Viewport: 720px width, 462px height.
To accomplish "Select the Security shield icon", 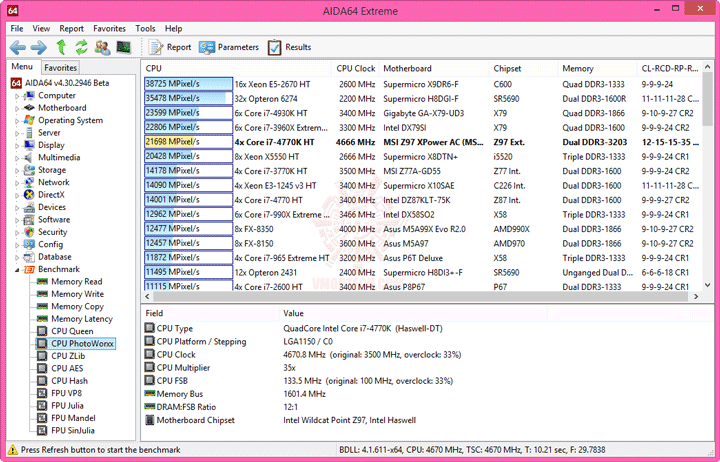I will 29,232.
